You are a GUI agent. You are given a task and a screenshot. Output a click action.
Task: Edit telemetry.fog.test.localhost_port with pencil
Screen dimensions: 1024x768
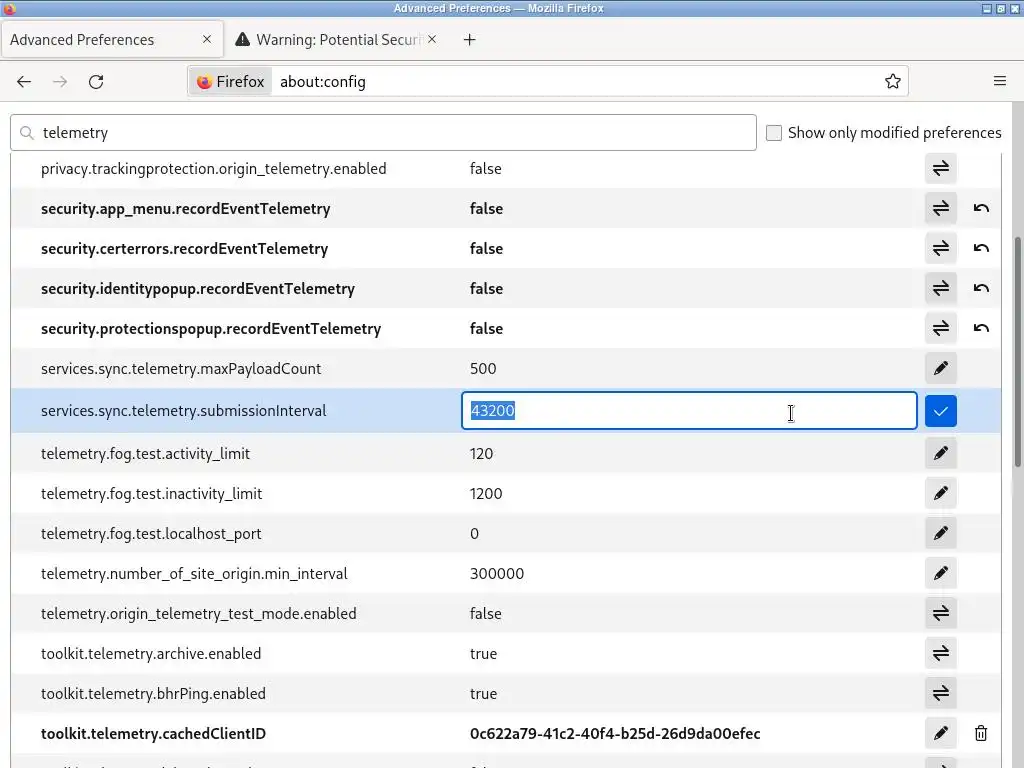coord(940,533)
